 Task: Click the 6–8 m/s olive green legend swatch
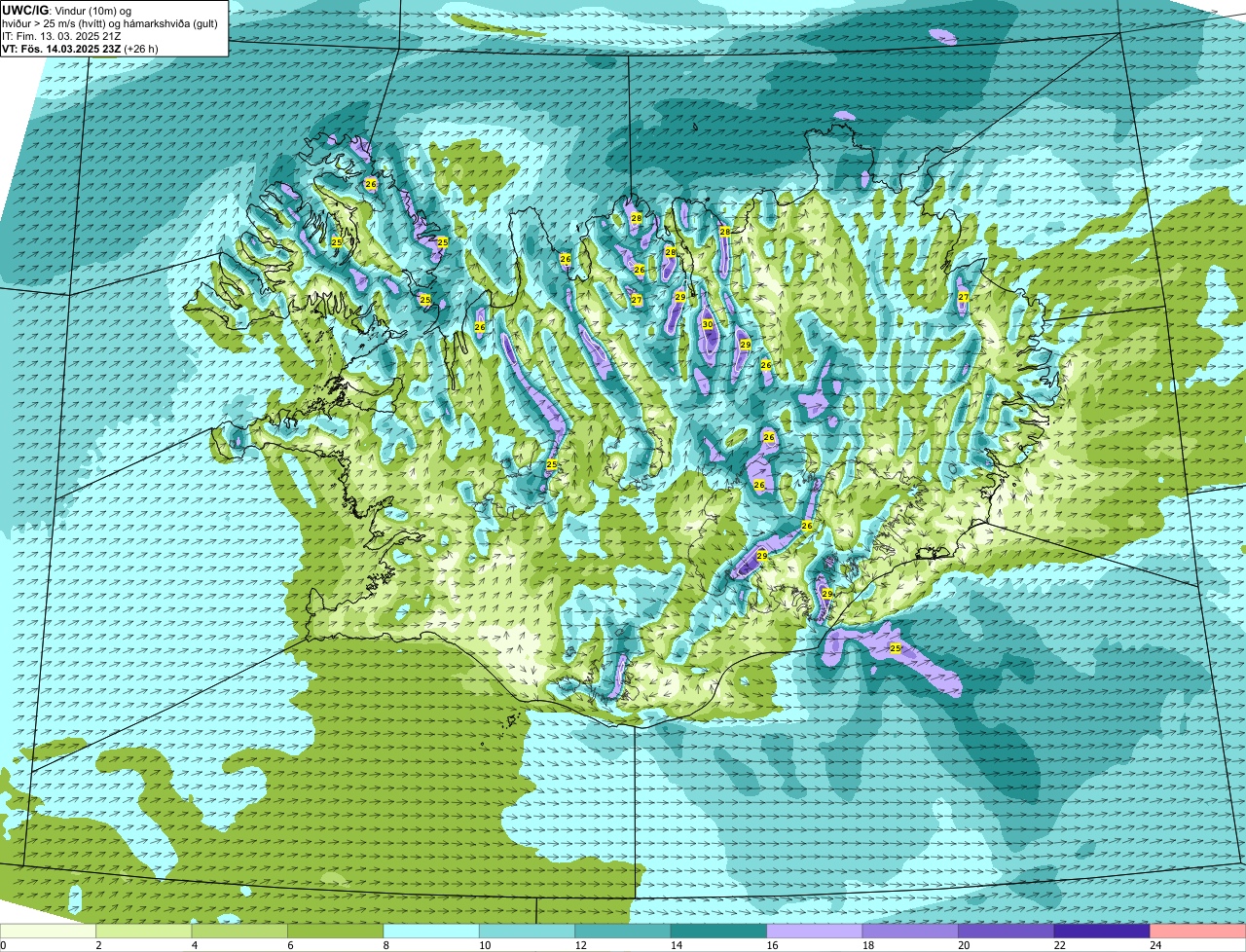336,932
